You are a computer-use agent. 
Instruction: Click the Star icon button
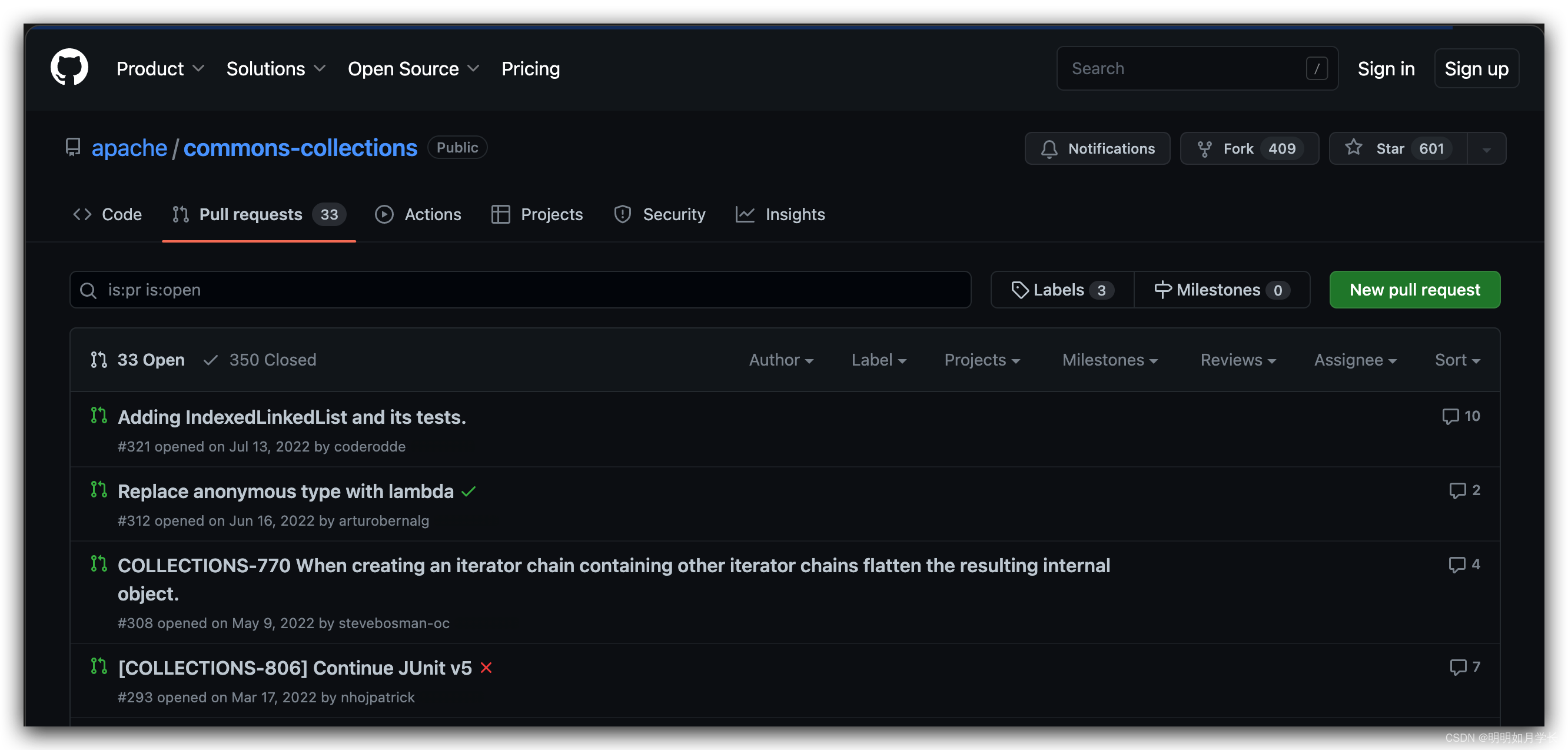tap(1353, 148)
